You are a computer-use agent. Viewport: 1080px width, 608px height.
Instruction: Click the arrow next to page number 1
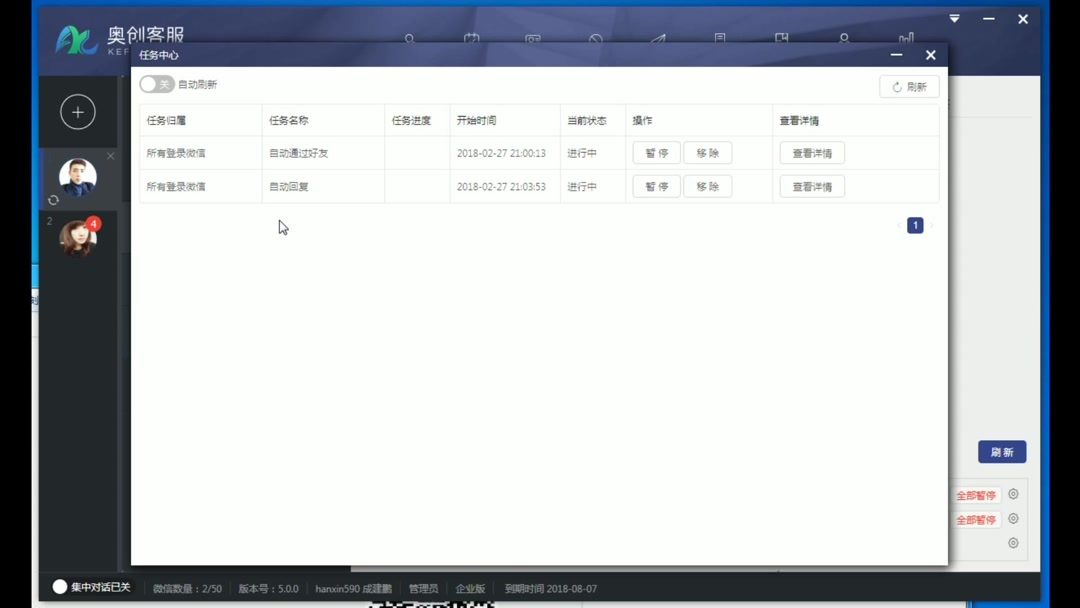(x=929, y=225)
